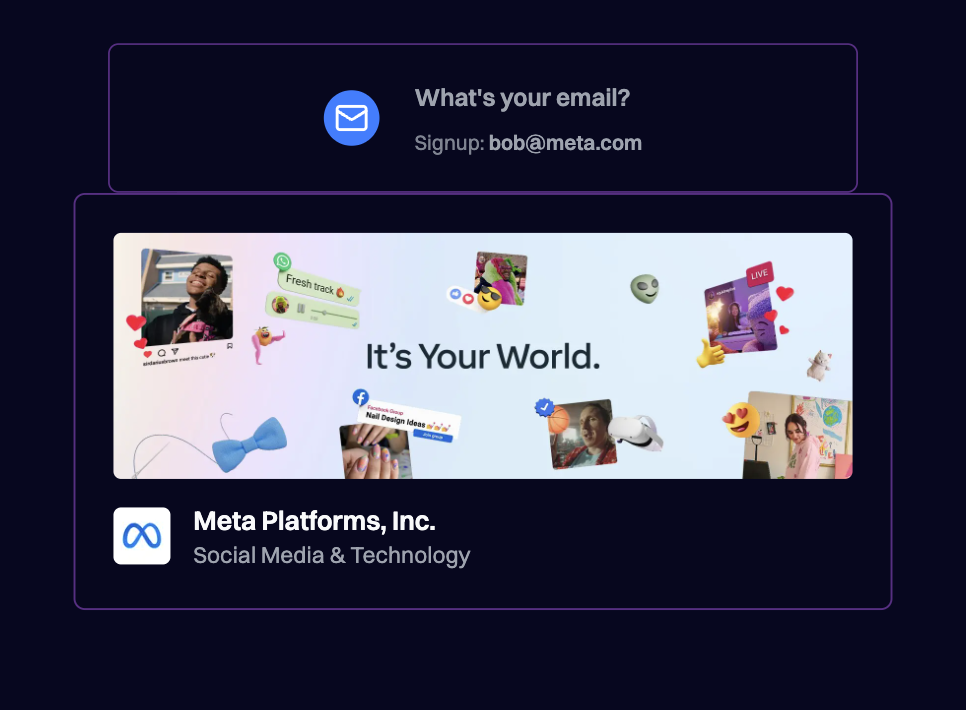The image size is (966, 710).
Task: Click the "Meta Platforms, Inc." company name
Action: click(x=314, y=521)
